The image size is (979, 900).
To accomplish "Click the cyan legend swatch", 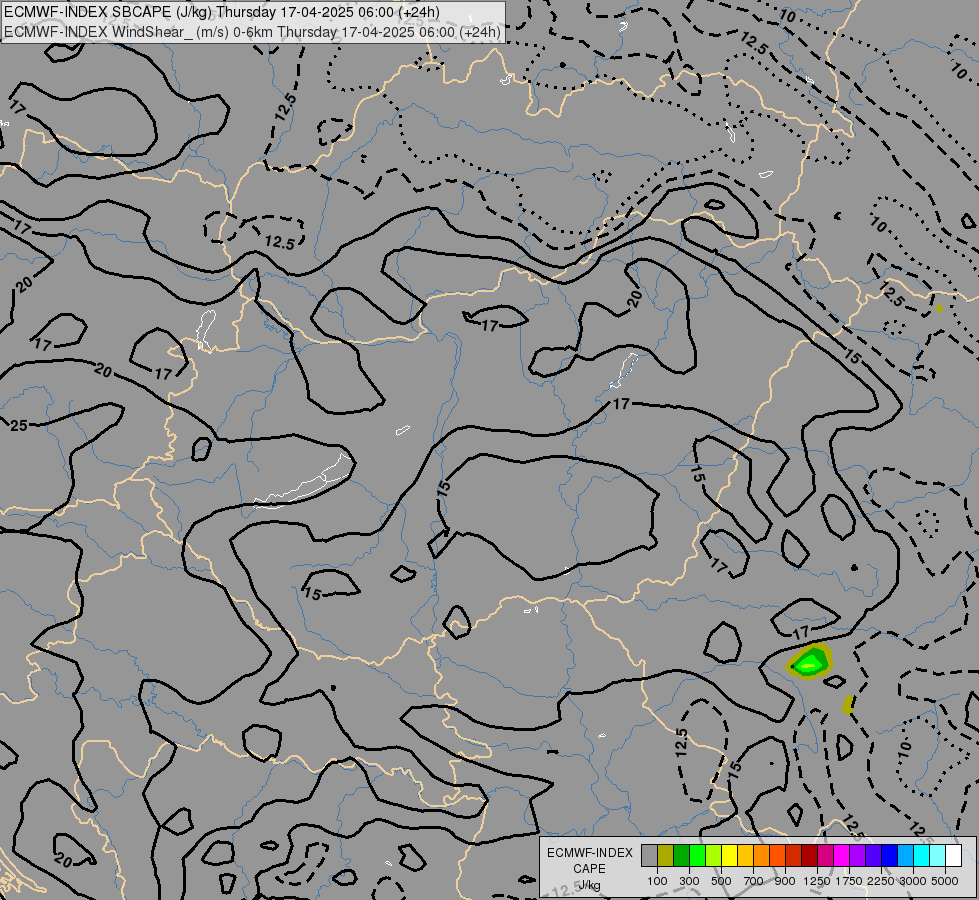I will [922, 856].
